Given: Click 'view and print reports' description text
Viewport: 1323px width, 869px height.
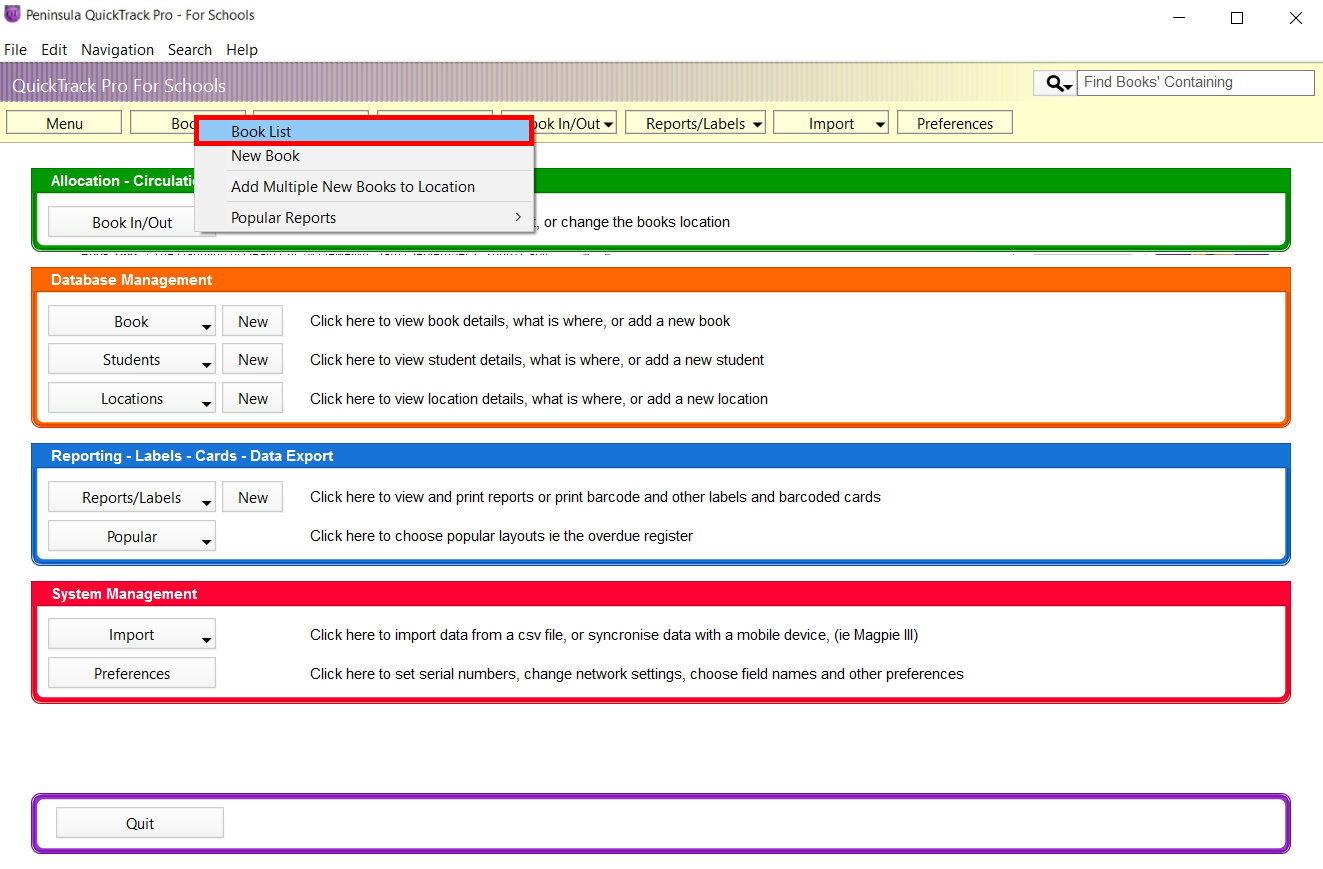Looking at the screenshot, I should click(595, 497).
